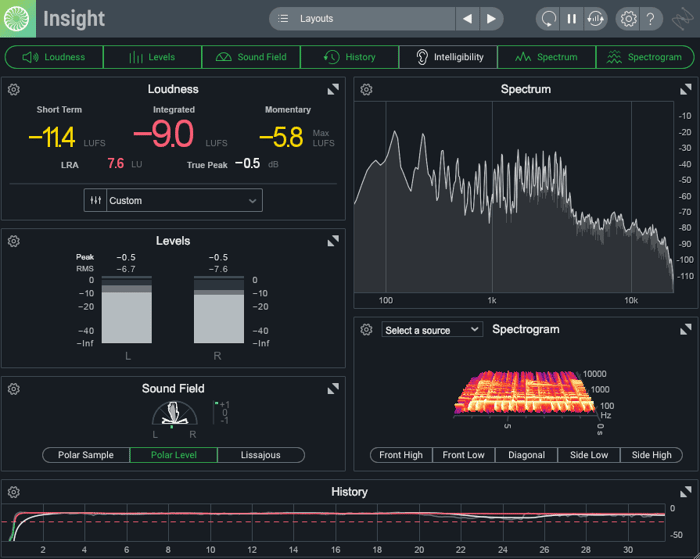Toggle the Spectrogram module tab

coord(645,57)
